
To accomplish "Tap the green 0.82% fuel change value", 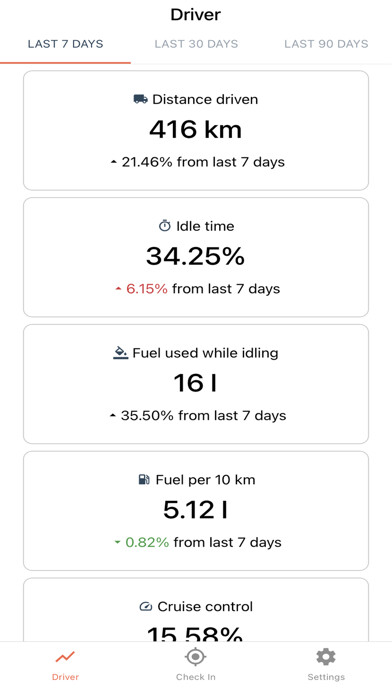I will tap(147, 542).
